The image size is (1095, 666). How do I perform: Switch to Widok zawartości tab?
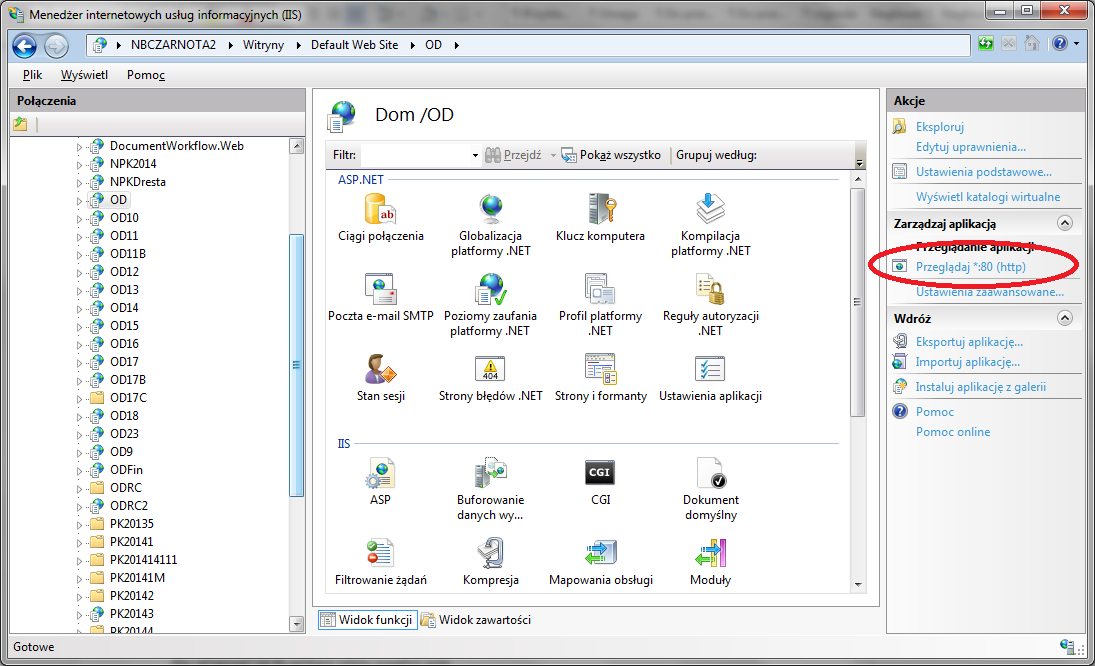click(x=476, y=620)
